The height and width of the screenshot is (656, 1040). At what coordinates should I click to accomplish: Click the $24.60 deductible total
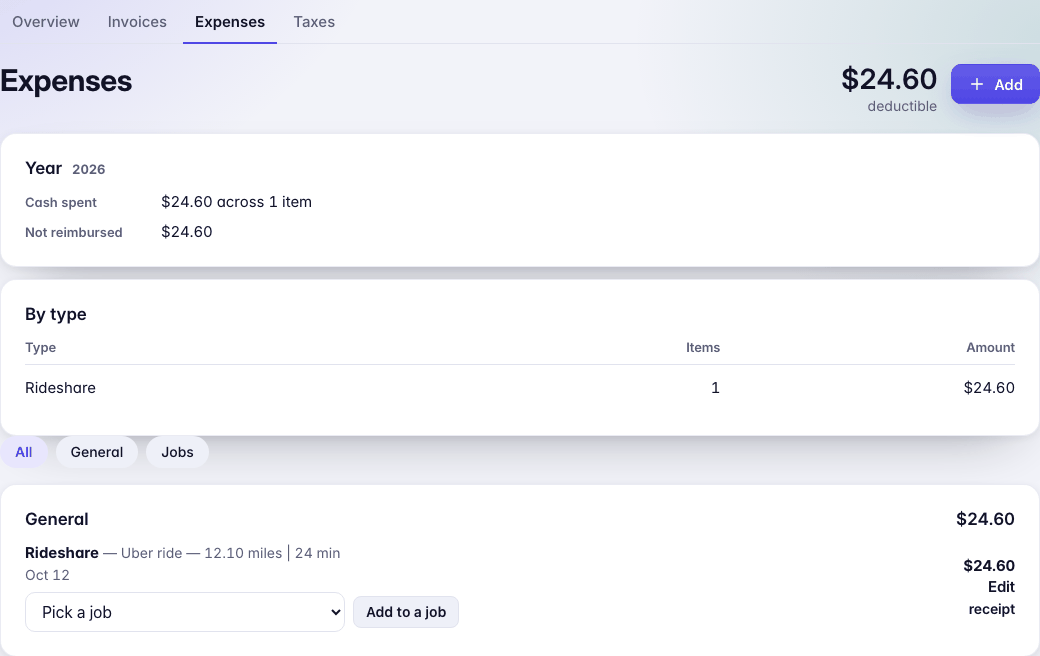[889, 80]
